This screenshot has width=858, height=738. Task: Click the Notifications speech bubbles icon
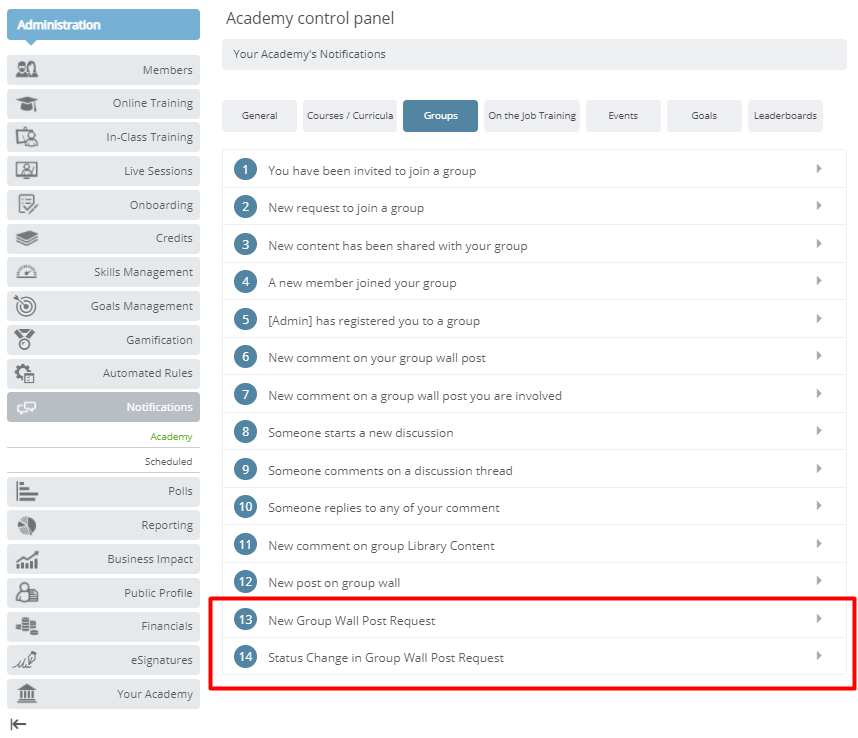pos(26,408)
